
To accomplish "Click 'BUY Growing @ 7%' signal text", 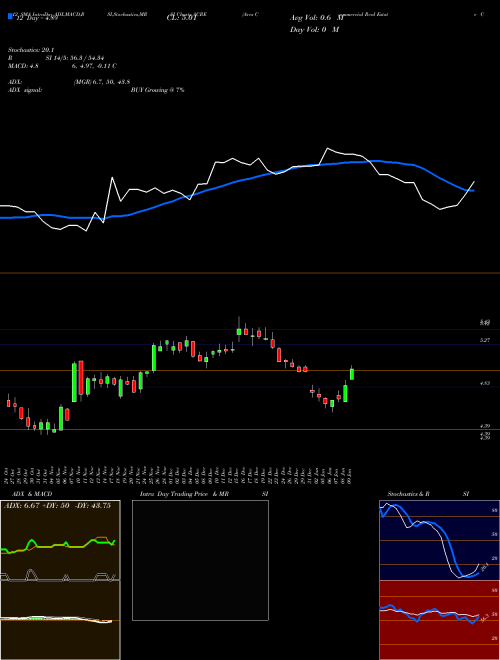I will [x=157, y=90].
